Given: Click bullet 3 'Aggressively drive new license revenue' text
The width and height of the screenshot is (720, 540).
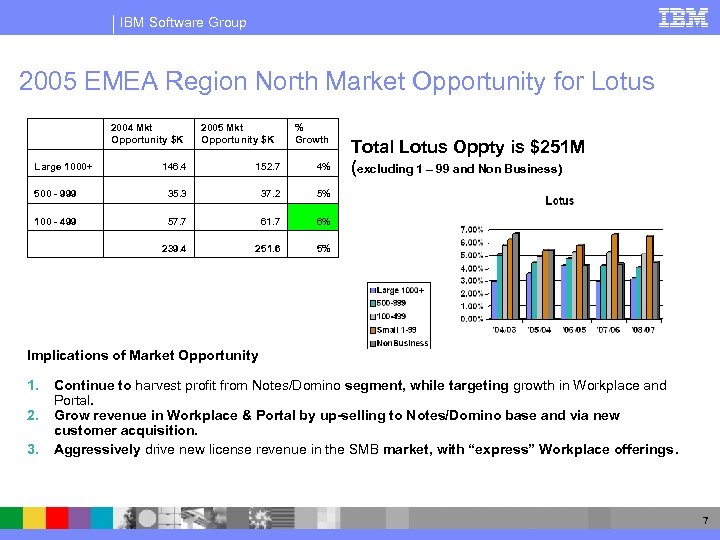Looking at the screenshot, I should (366, 449).
